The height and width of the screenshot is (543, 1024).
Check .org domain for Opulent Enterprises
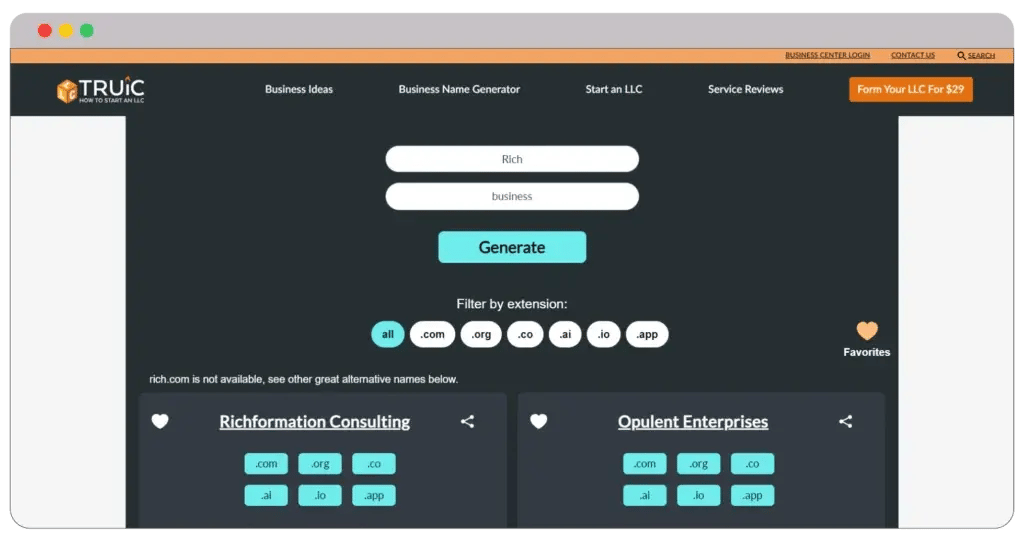[698, 464]
